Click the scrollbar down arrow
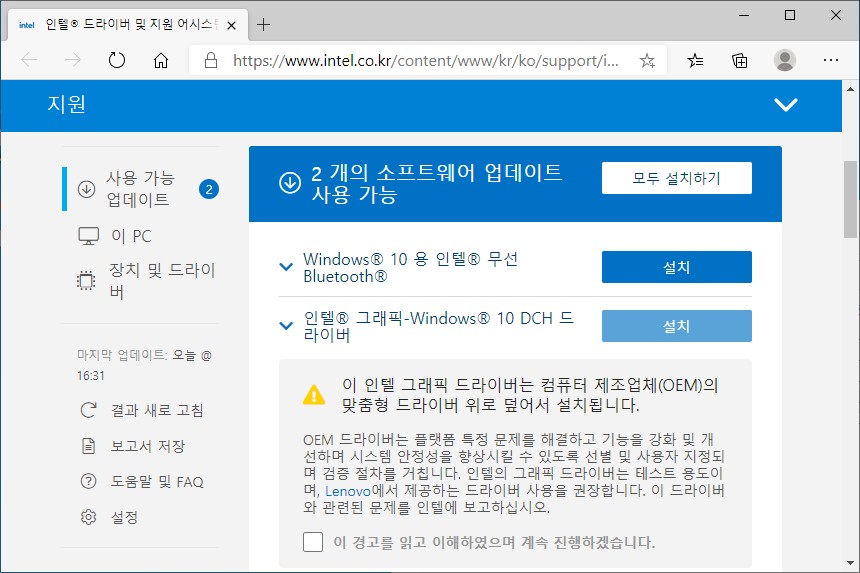This screenshot has width=860, height=573. click(850, 563)
